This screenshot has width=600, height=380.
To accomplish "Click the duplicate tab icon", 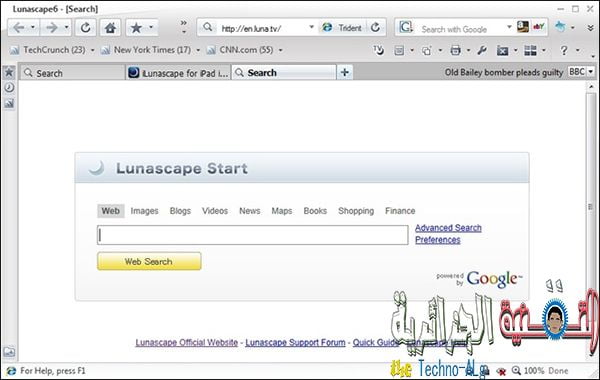I will point(426,51).
